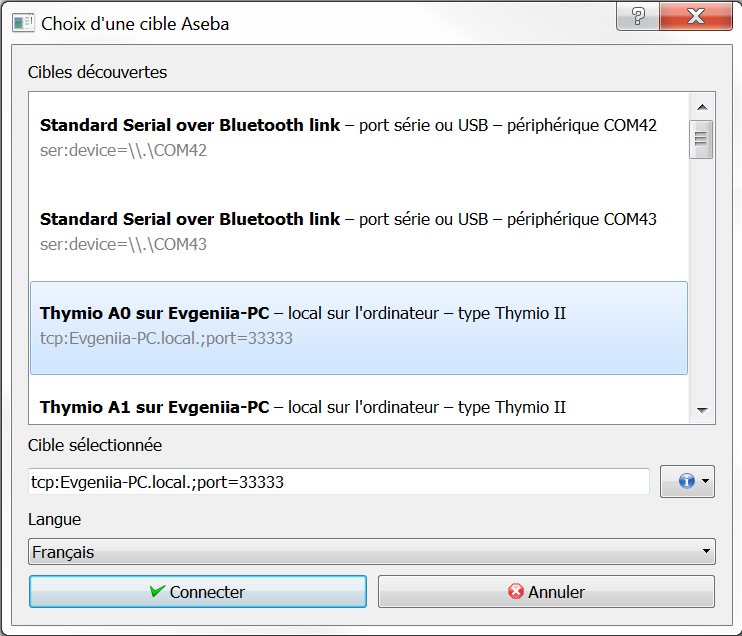The width and height of the screenshot is (742, 636).
Task: Open the blue info icon dropdown
Action: pyautogui.click(x=687, y=481)
